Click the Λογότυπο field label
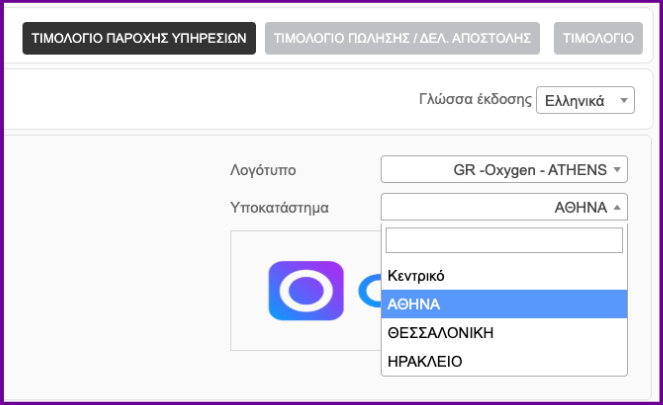This screenshot has width=663, height=405. [263, 170]
